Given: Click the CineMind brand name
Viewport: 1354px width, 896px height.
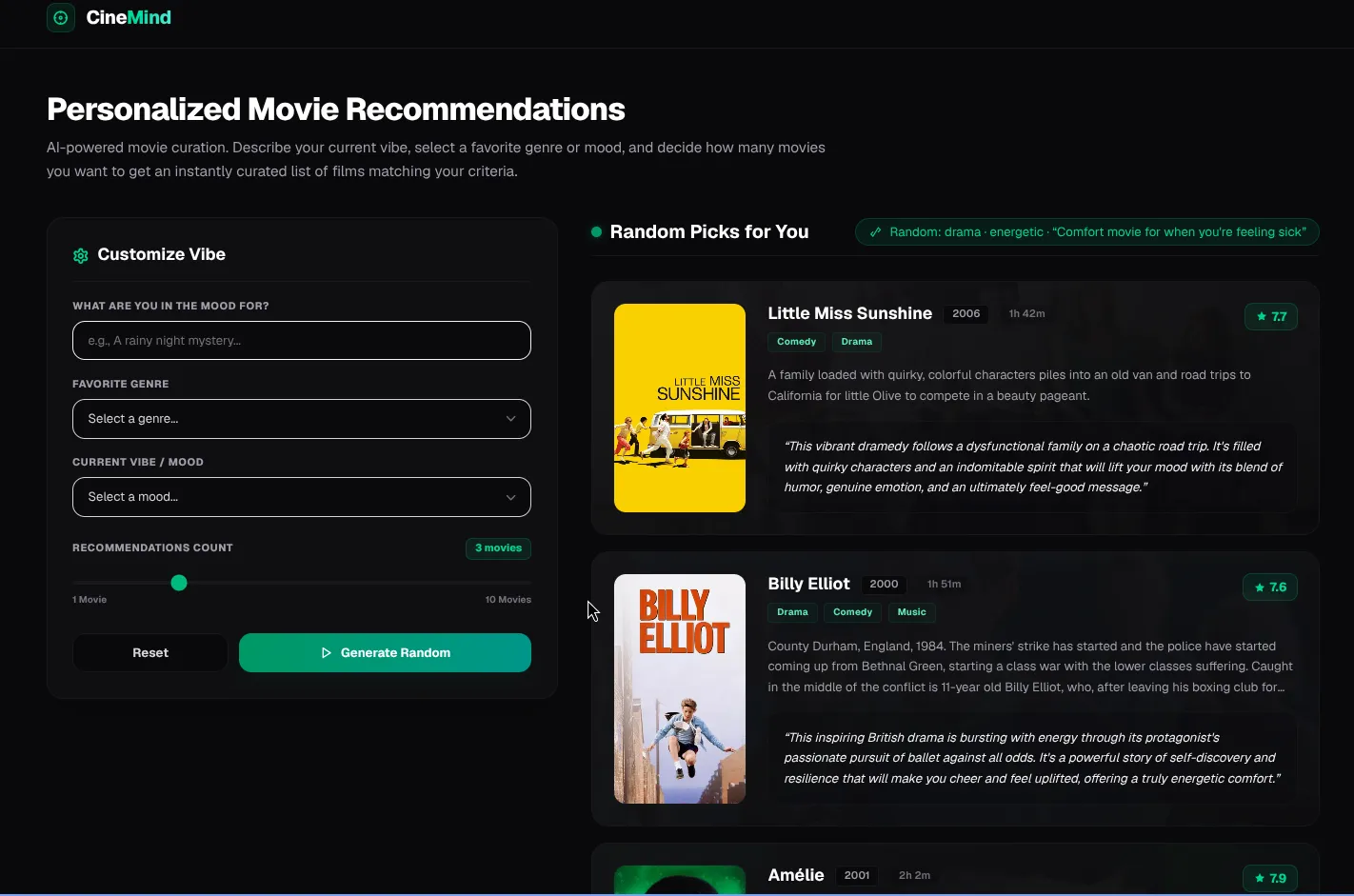Looking at the screenshot, I should [x=129, y=17].
